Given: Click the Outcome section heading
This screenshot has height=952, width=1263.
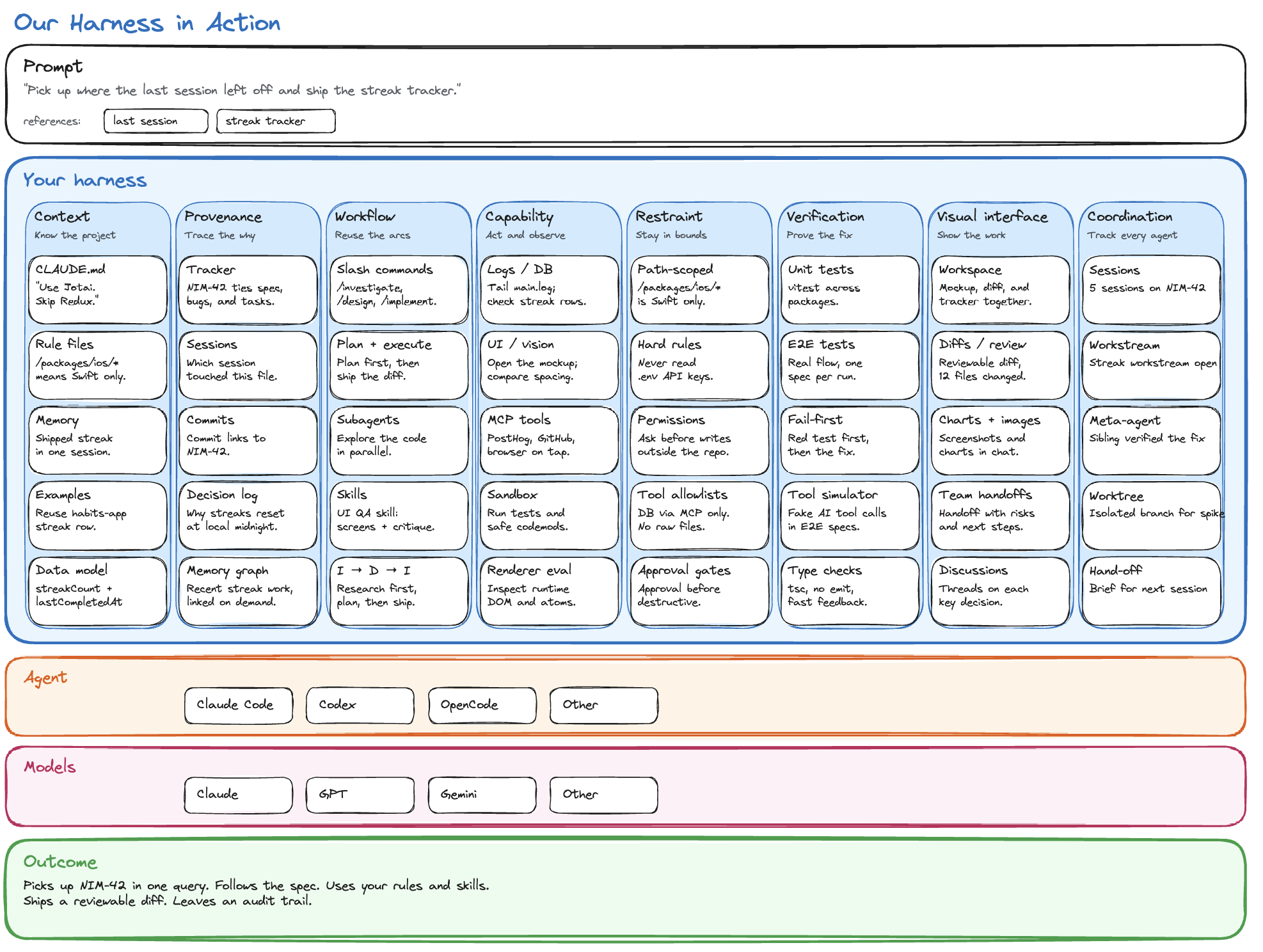Looking at the screenshot, I should pos(60,862).
